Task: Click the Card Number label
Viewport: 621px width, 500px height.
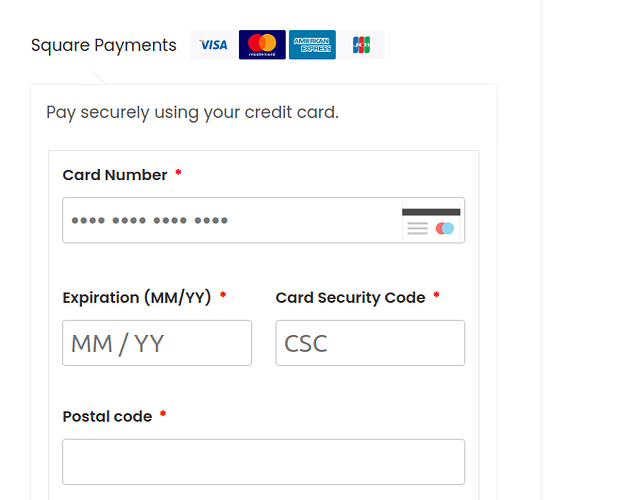Action: [x=115, y=175]
